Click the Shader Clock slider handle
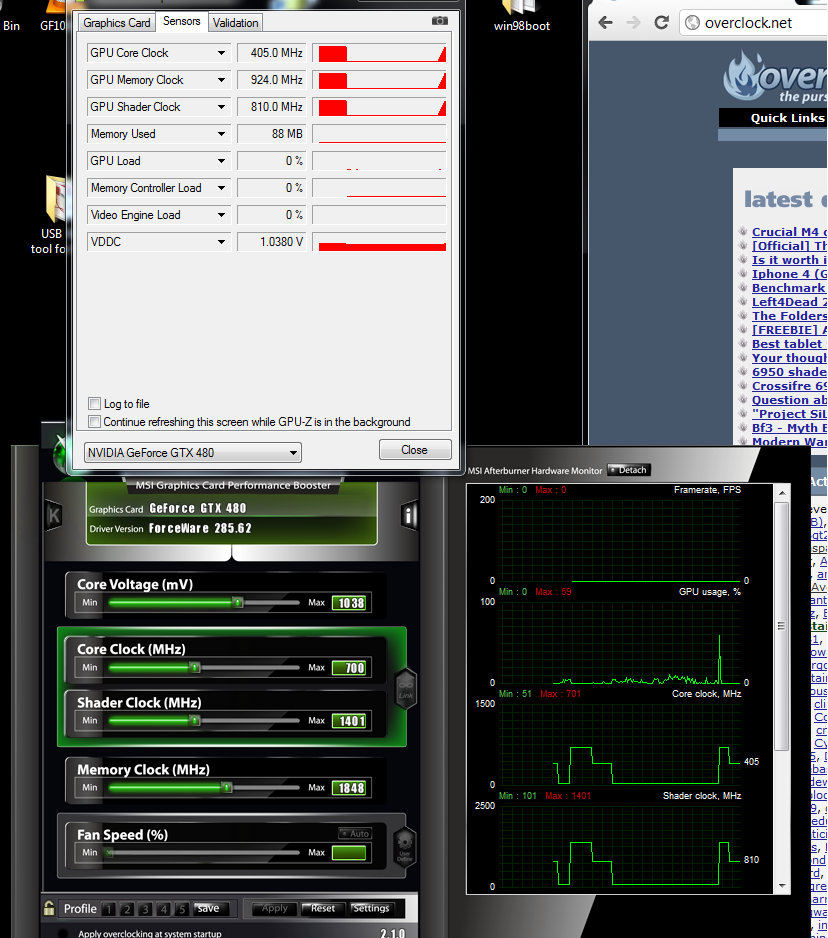 pyautogui.click(x=195, y=720)
